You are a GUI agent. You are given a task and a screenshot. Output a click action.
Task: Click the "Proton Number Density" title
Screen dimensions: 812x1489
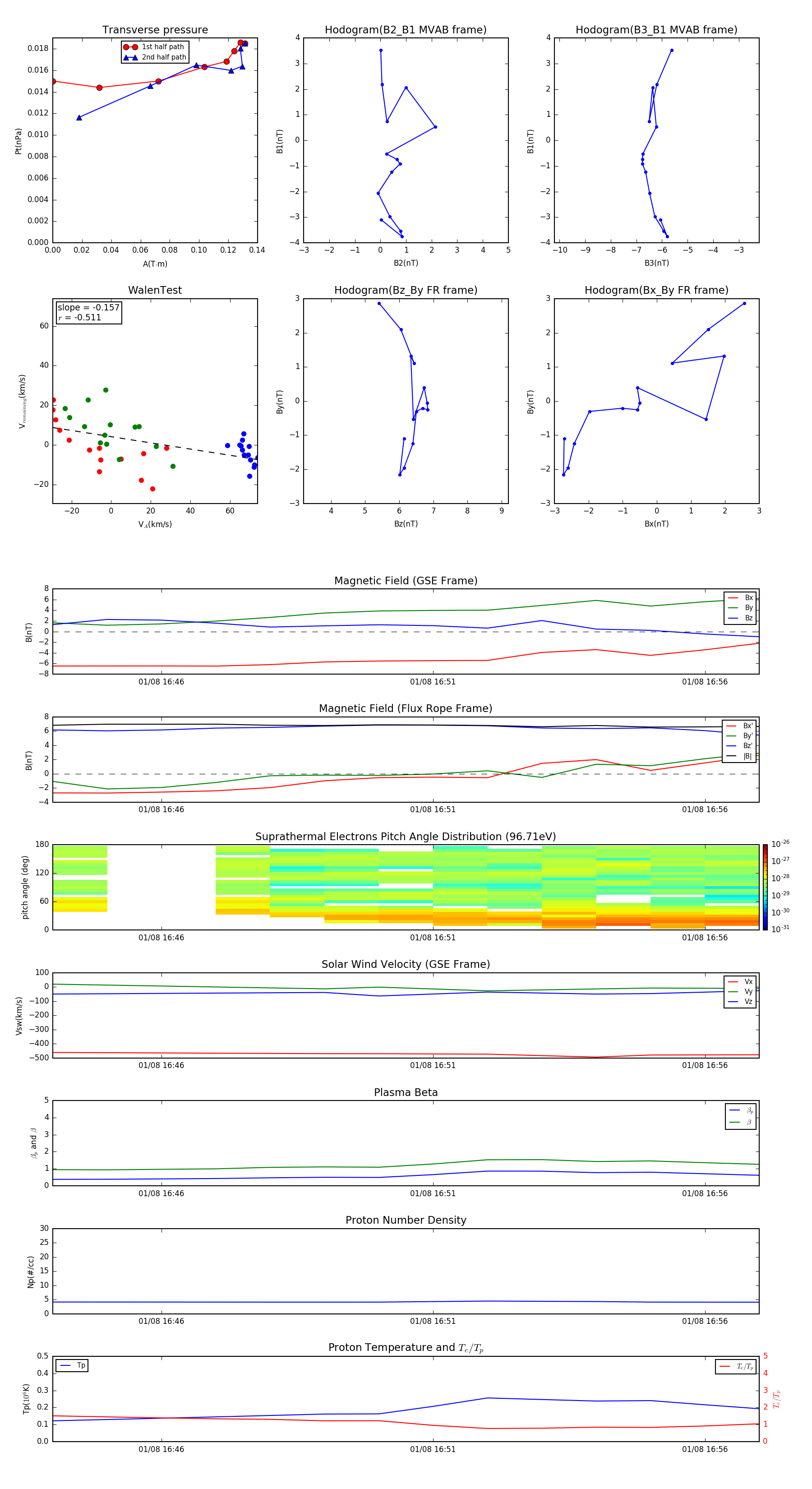click(x=406, y=1221)
